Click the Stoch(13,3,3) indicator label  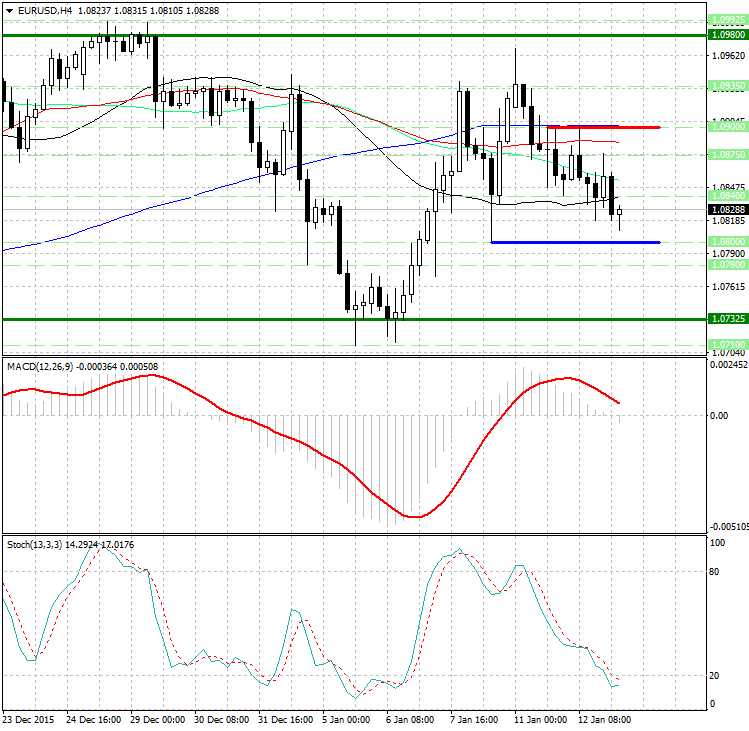click(x=34, y=544)
